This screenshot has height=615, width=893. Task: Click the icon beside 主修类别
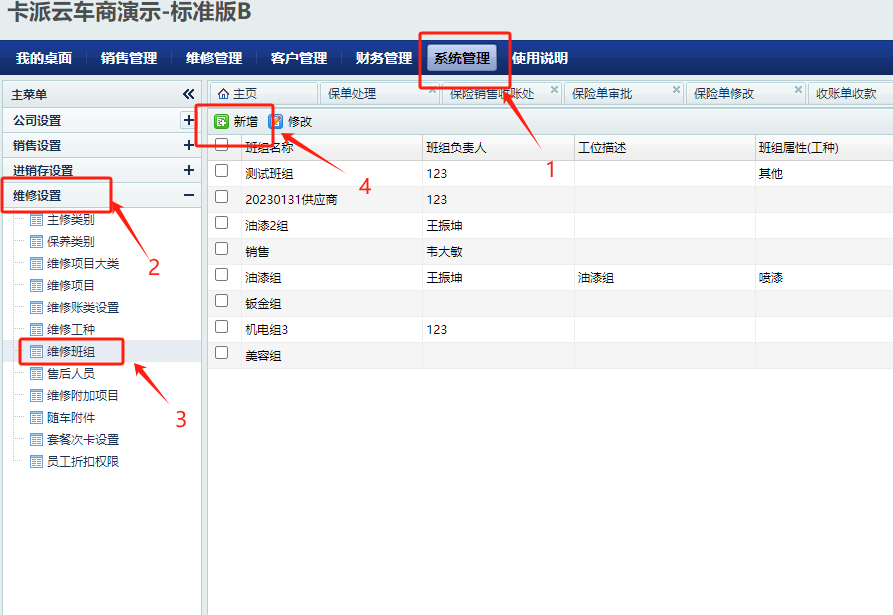click(x=37, y=220)
